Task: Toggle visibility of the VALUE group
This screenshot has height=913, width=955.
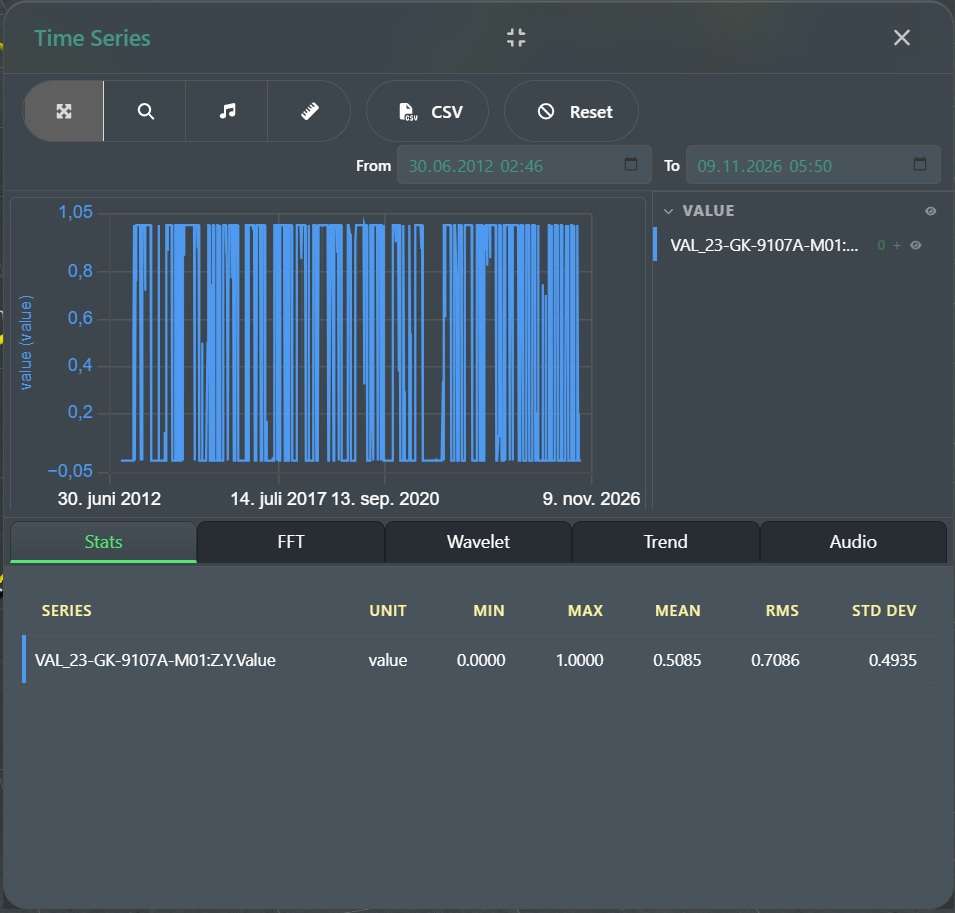Action: (931, 211)
